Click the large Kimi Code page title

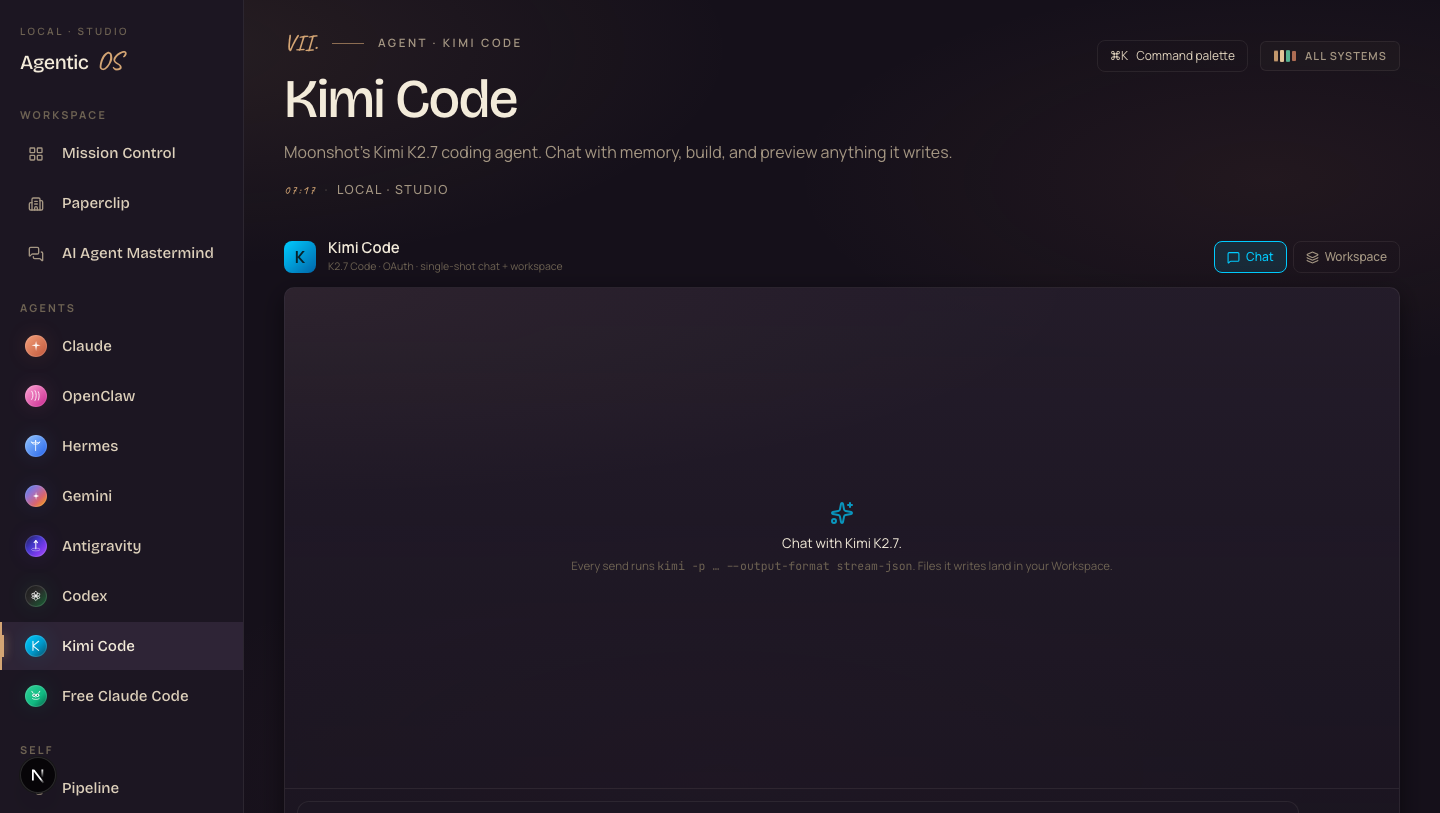point(401,99)
